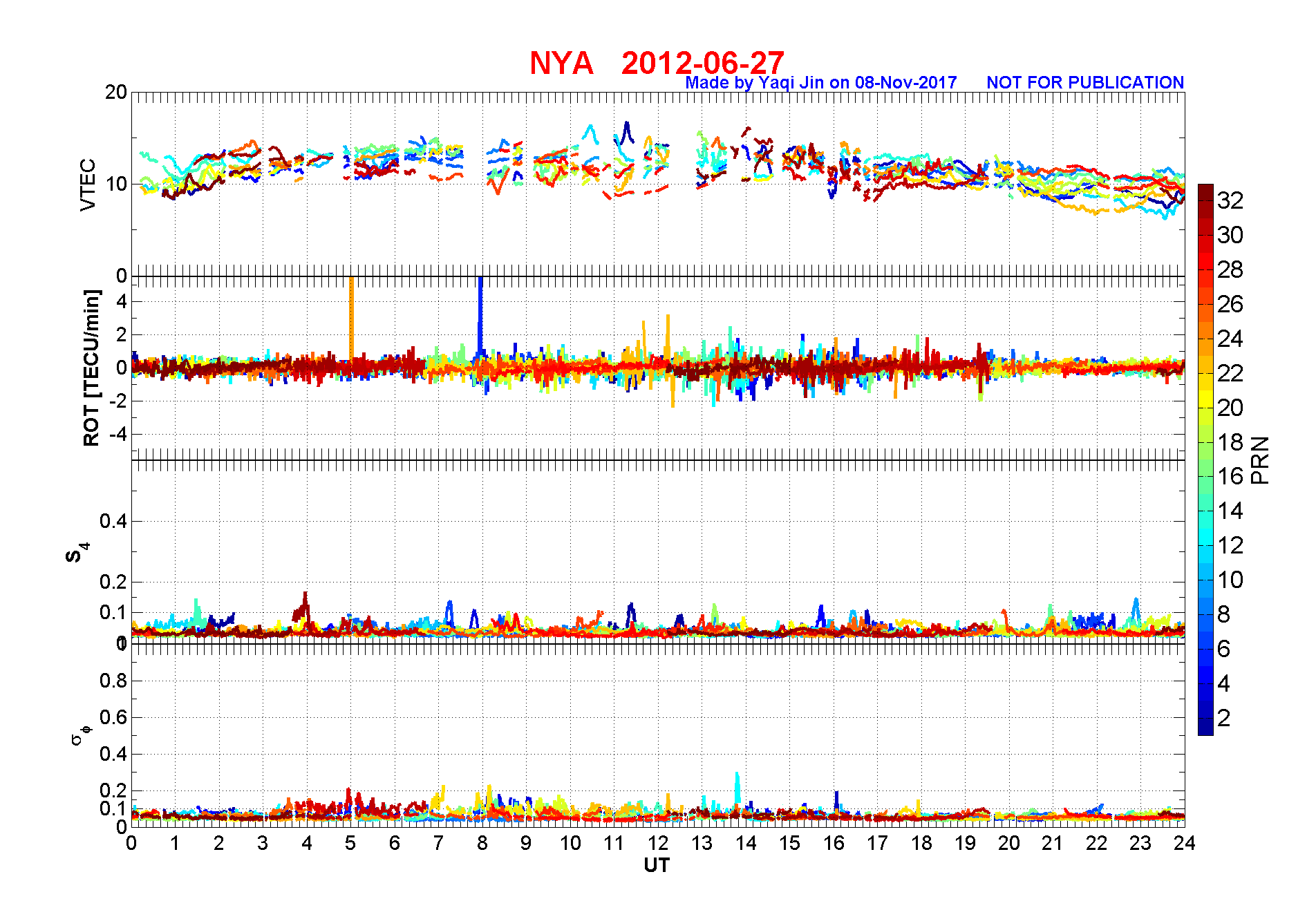Click the "PRN" colorbar label

click(1261, 460)
